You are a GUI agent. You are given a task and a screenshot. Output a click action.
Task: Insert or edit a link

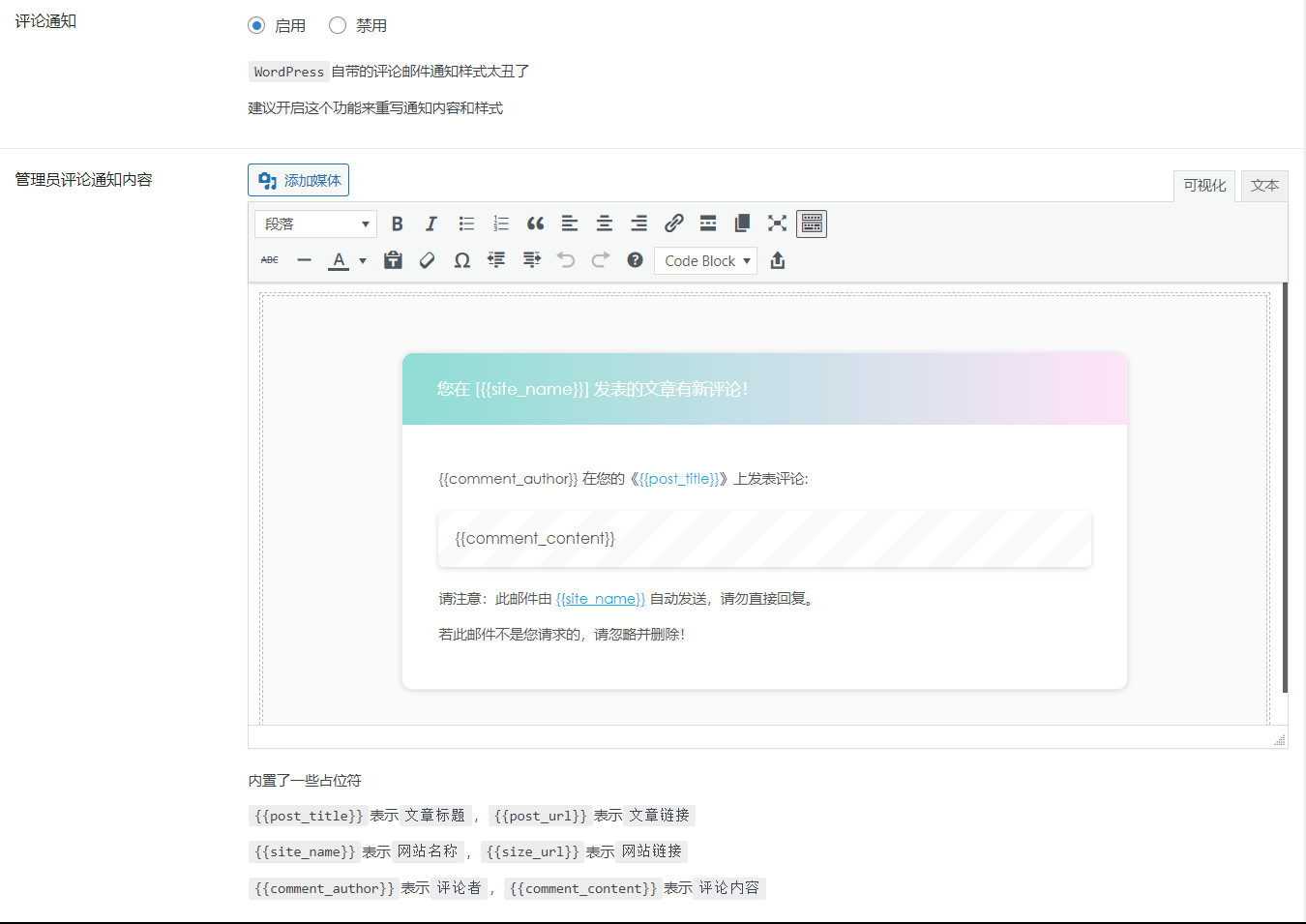pos(674,224)
